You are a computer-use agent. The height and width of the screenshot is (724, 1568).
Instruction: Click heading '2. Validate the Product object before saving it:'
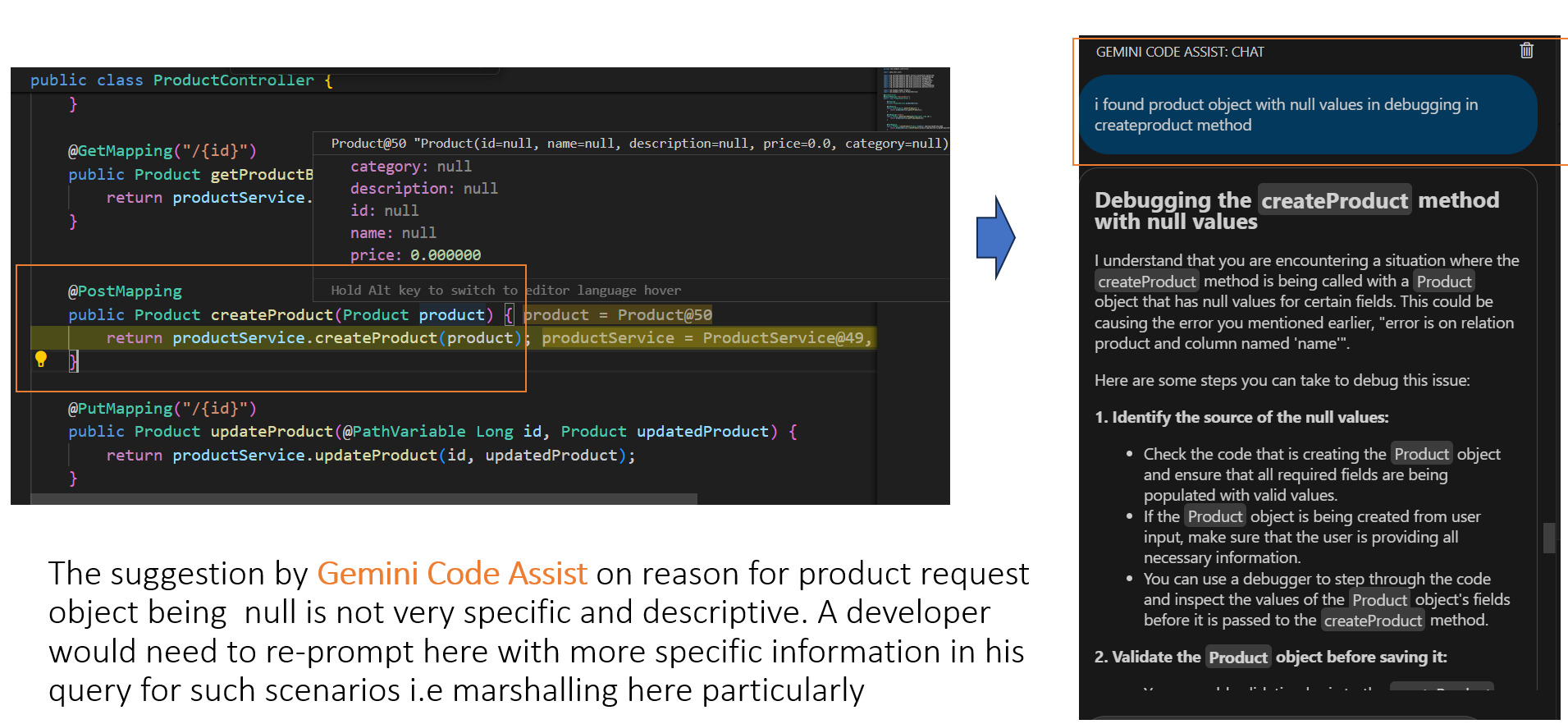point(1270,658)
